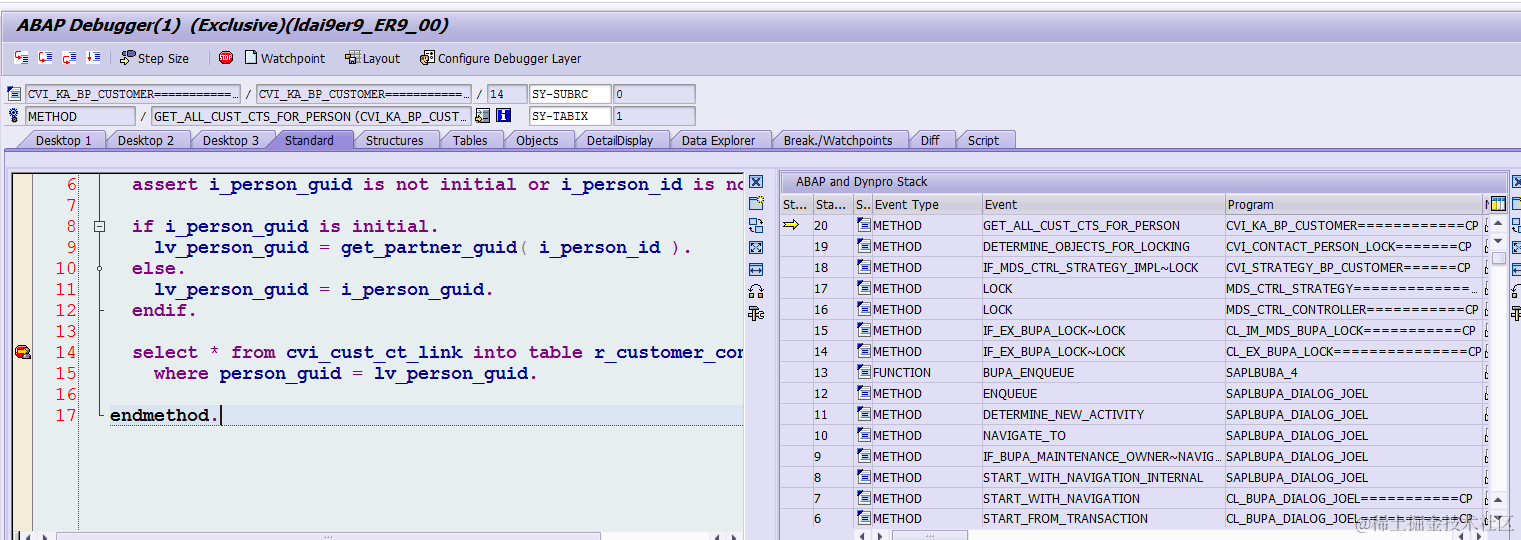Switch to the Desktop 3 tab
The image size is (1521, 540).
[x=231, y=140]
